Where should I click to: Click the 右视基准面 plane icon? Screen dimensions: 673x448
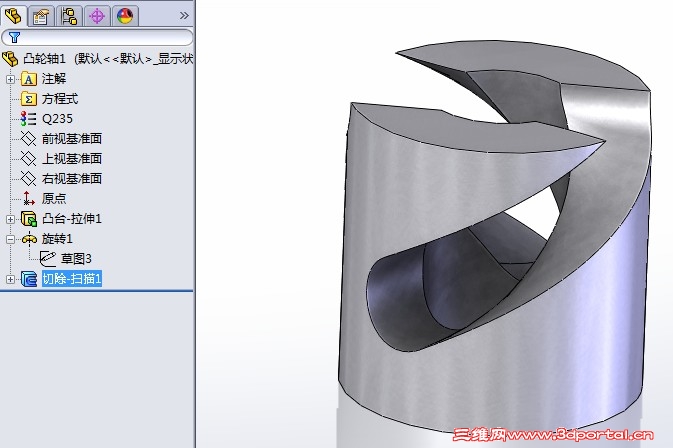[x=29, y=178]
